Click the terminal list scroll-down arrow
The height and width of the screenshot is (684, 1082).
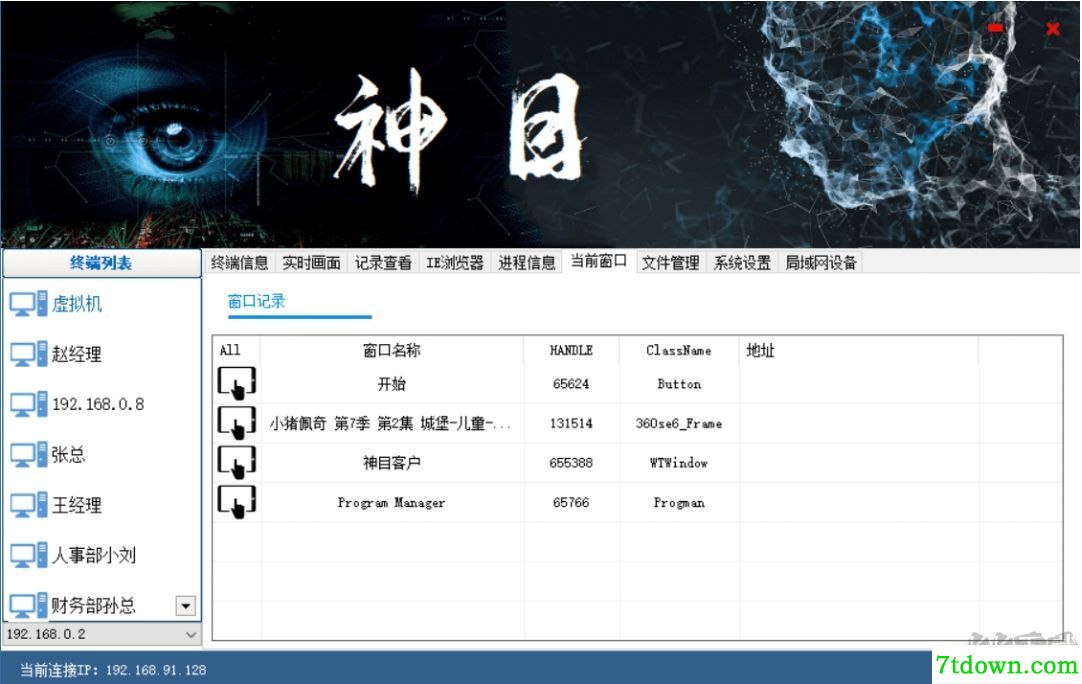coord(186,606)
